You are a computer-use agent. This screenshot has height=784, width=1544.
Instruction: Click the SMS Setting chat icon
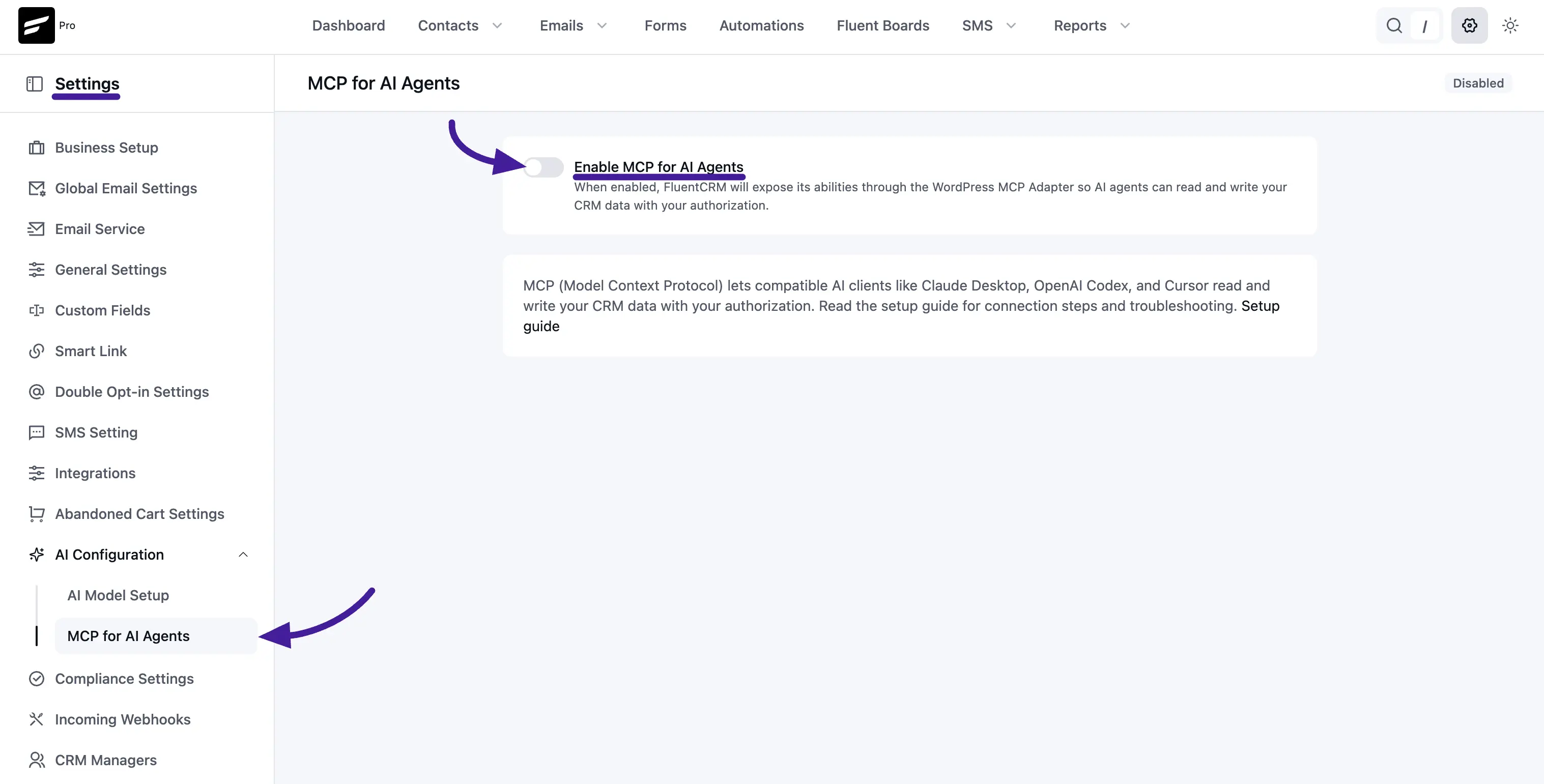coord(37,432)
